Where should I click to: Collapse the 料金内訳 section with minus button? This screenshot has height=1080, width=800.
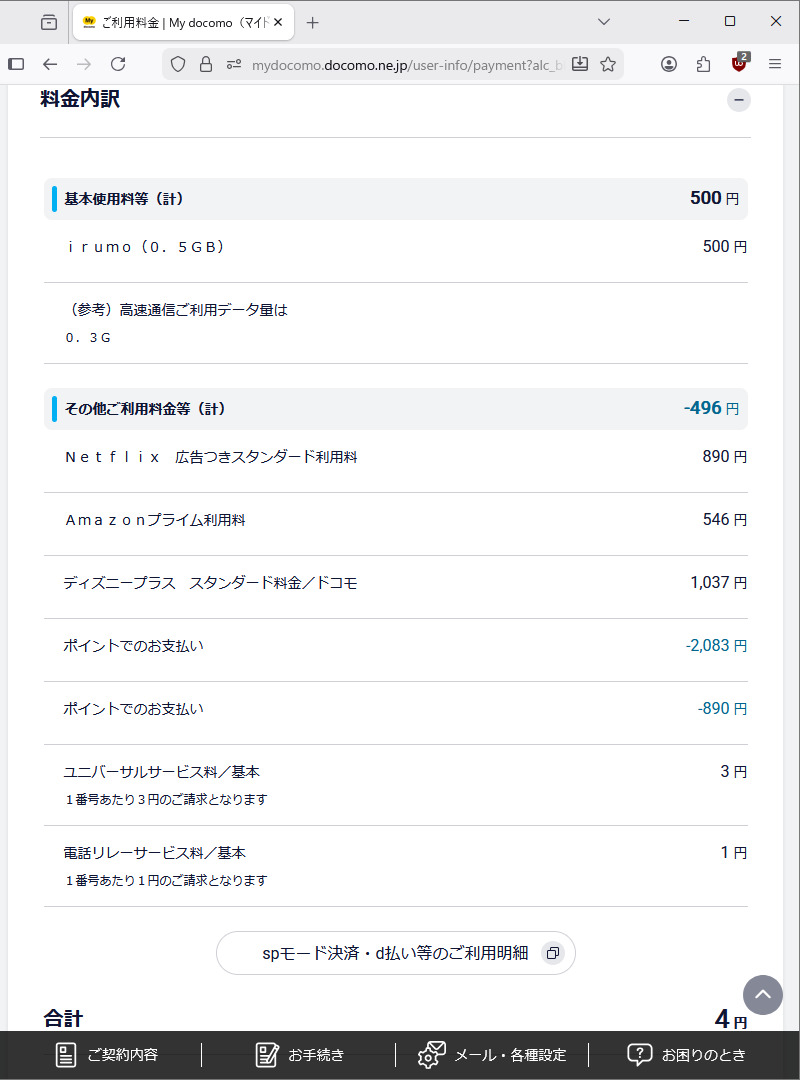(738, 99)
